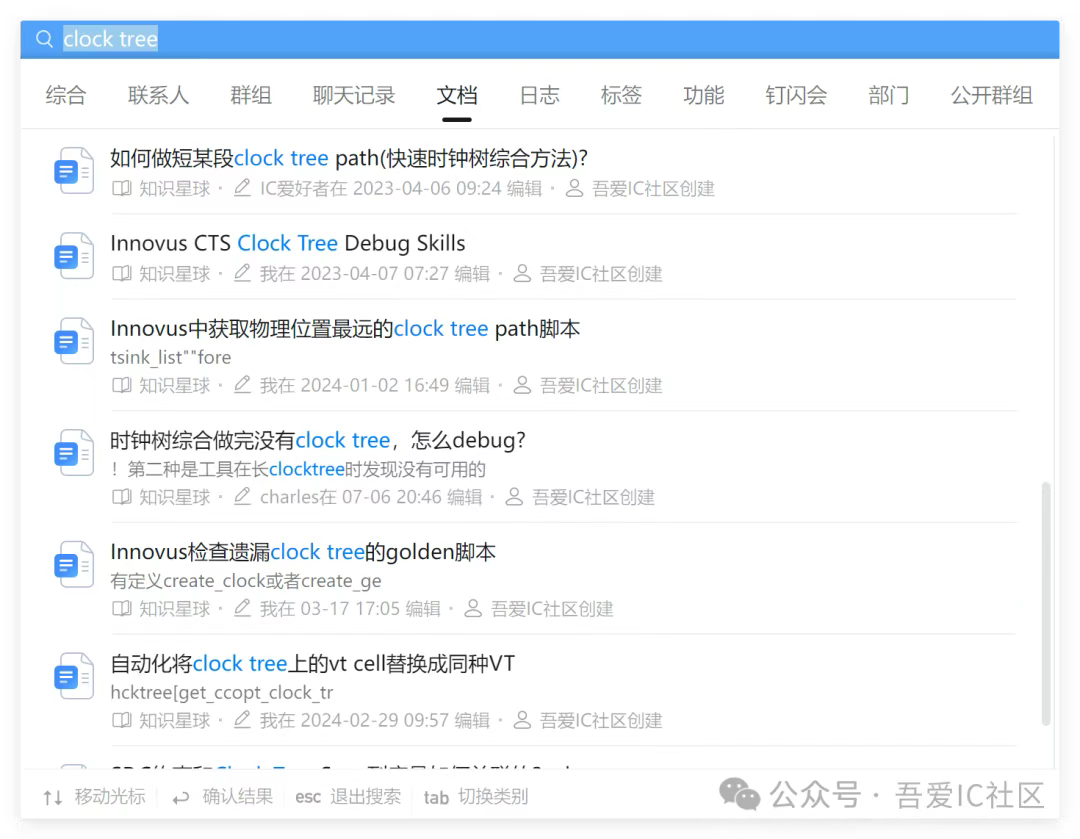Click book icon under 怎么debug result
The width and height of the screenshot is (1080, 839).
(x=122, y=497)
